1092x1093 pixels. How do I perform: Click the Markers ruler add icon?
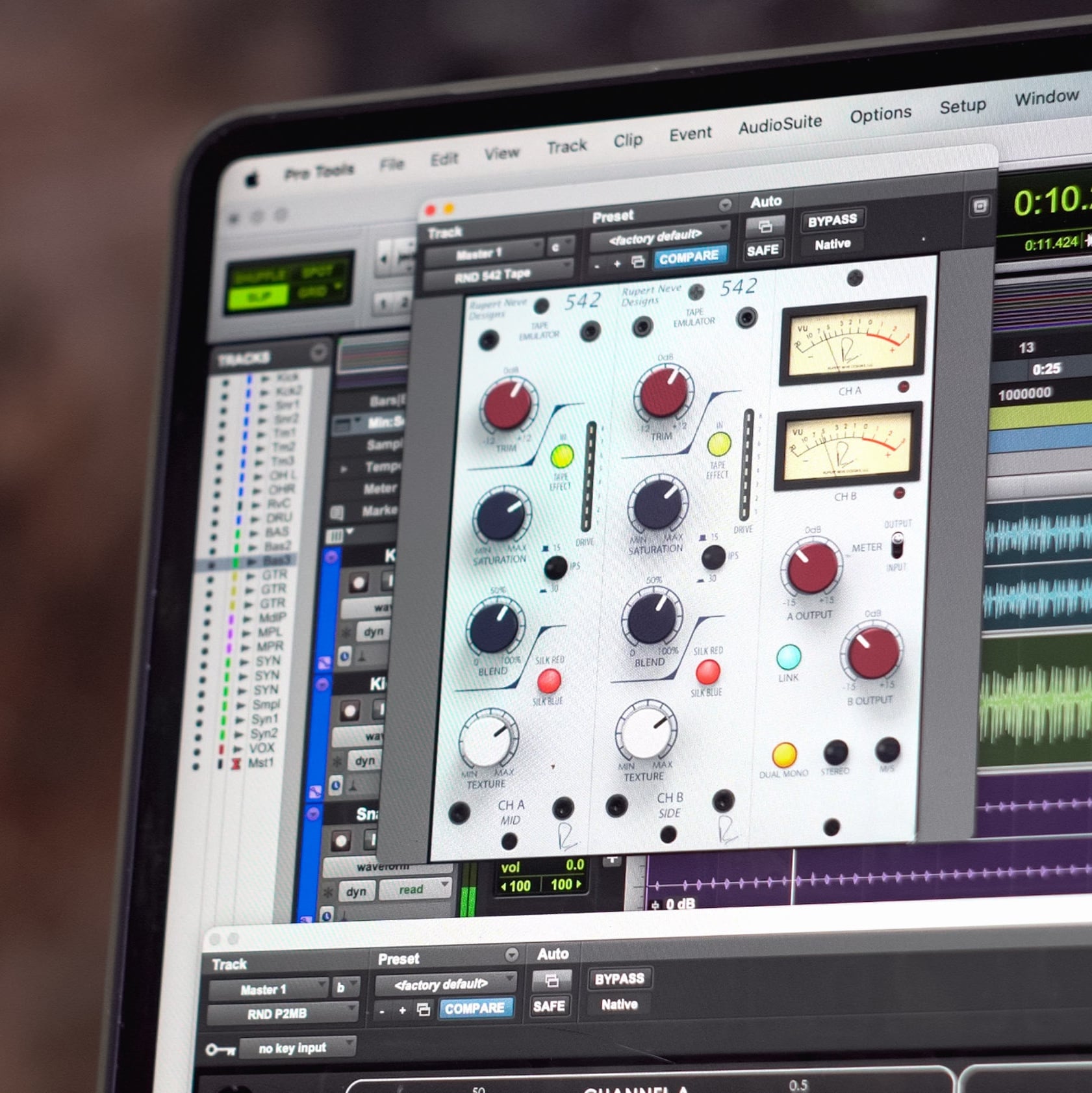337,513
